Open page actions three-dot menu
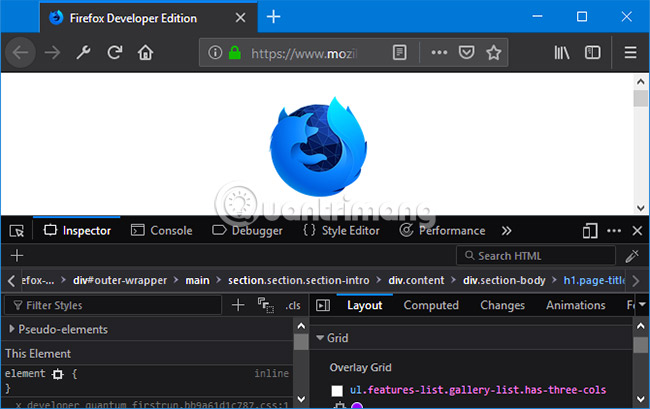 point(439,53)
